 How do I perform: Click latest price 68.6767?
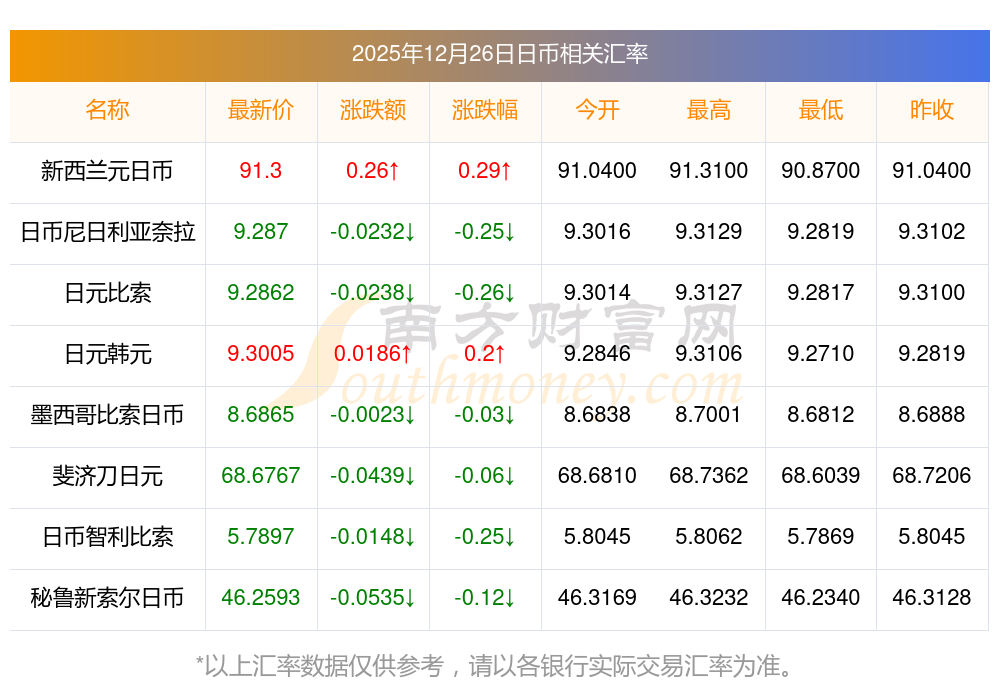260,476
